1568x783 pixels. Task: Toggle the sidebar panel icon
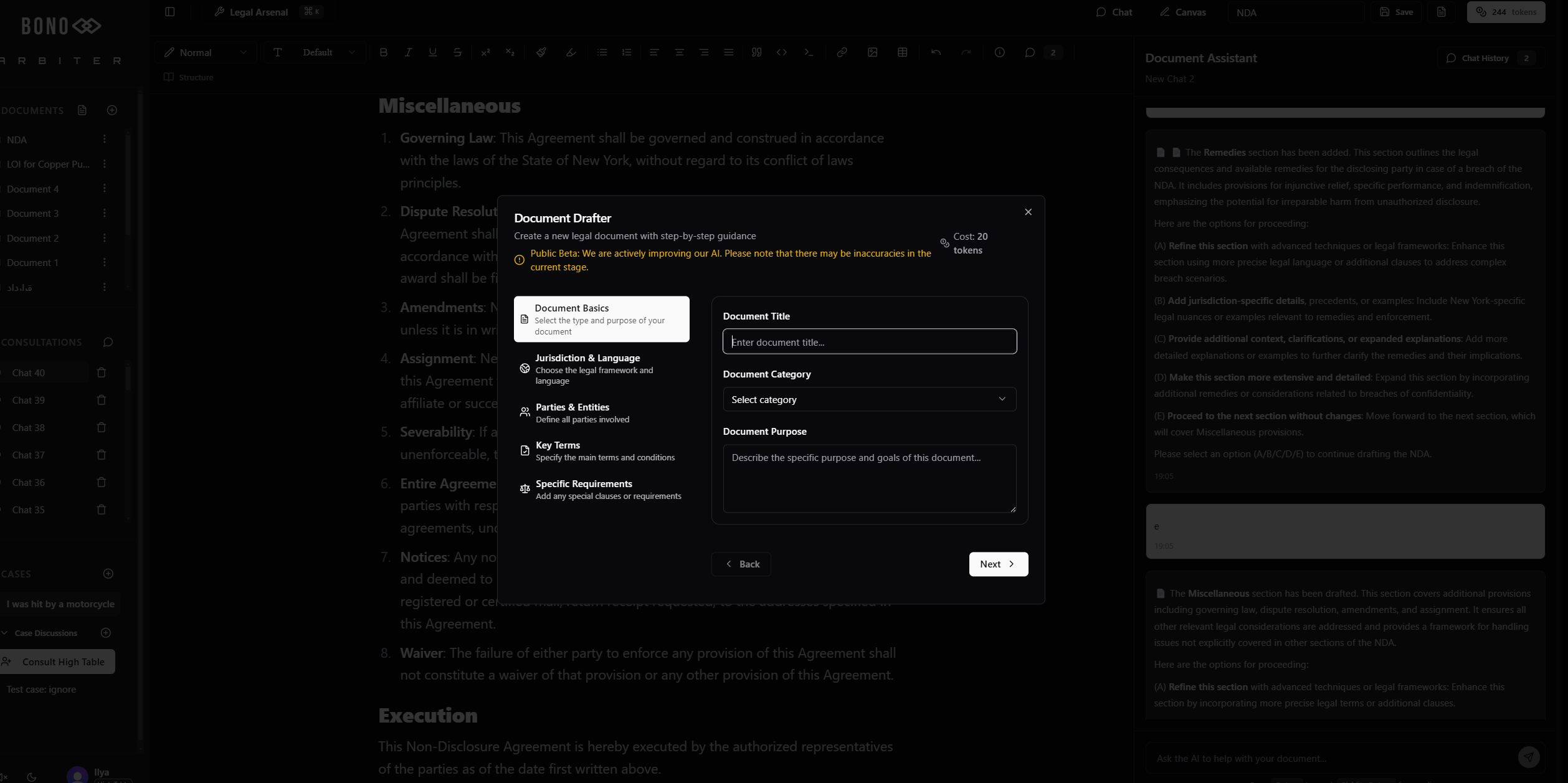(x=170, y=12)
